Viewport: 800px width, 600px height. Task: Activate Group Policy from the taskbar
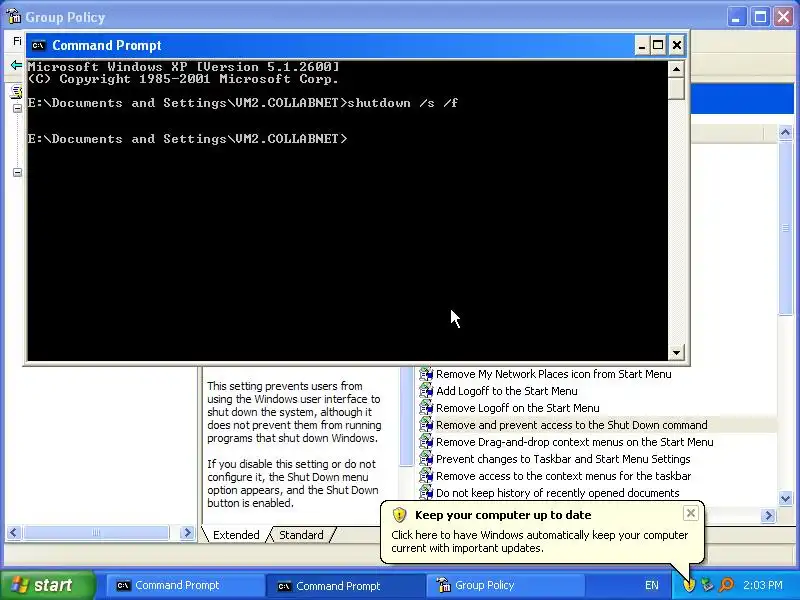coord(506,585)
